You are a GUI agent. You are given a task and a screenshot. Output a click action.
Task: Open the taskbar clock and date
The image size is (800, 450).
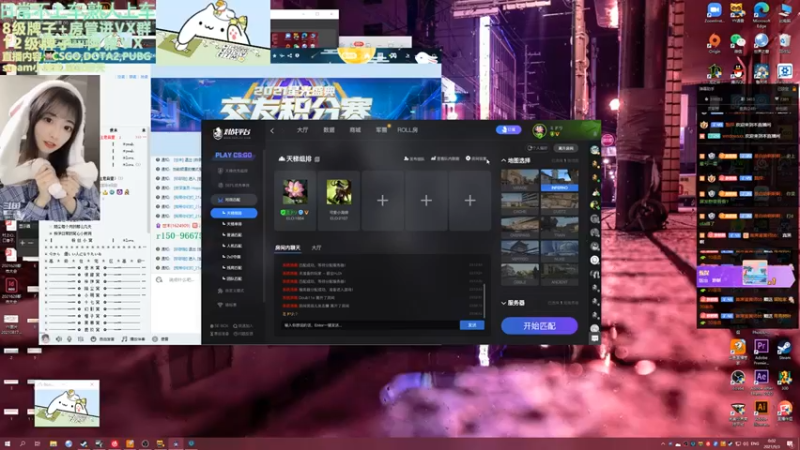click(771, 444)
